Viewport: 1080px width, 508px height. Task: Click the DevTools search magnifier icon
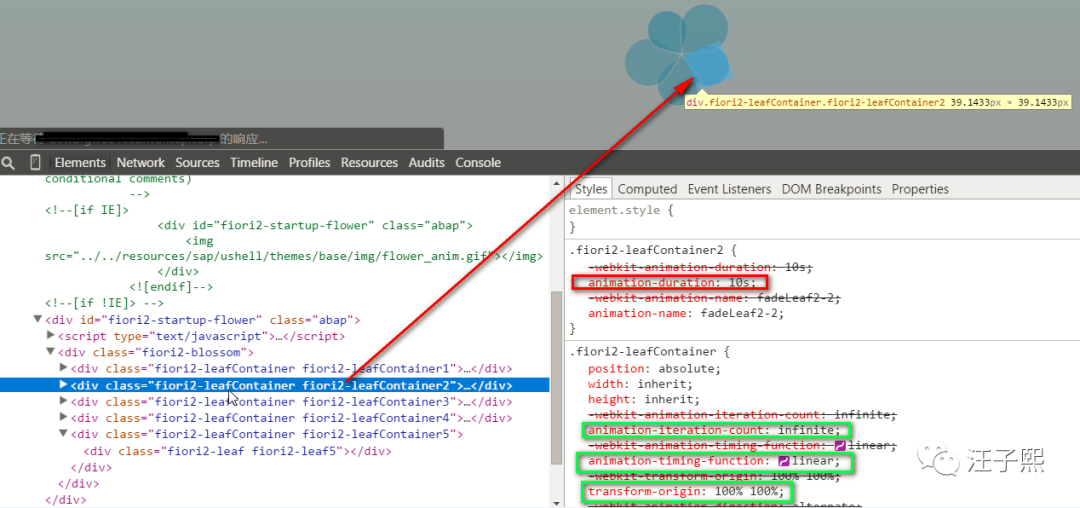pos(8,163)
